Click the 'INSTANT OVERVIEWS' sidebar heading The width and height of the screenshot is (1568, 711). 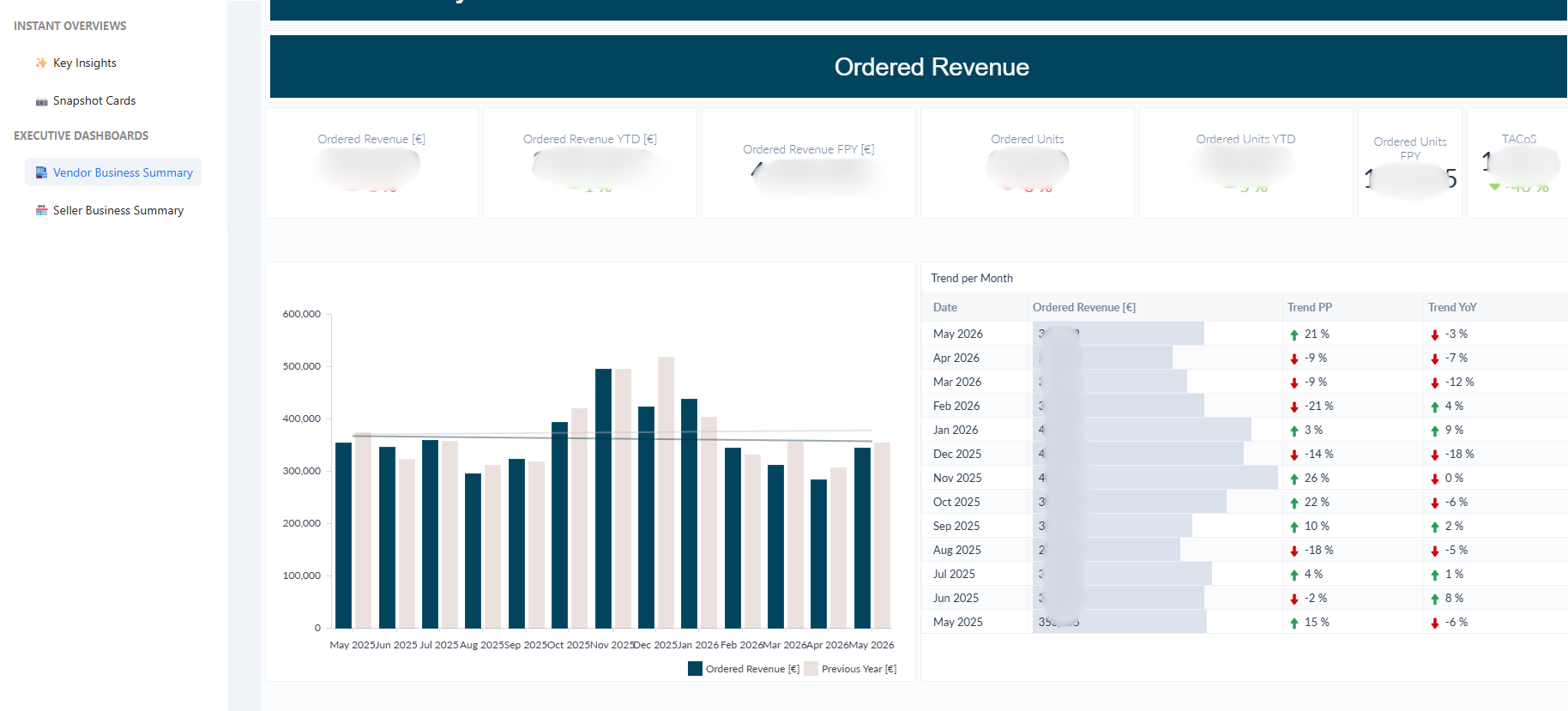(x=70, y=26)
